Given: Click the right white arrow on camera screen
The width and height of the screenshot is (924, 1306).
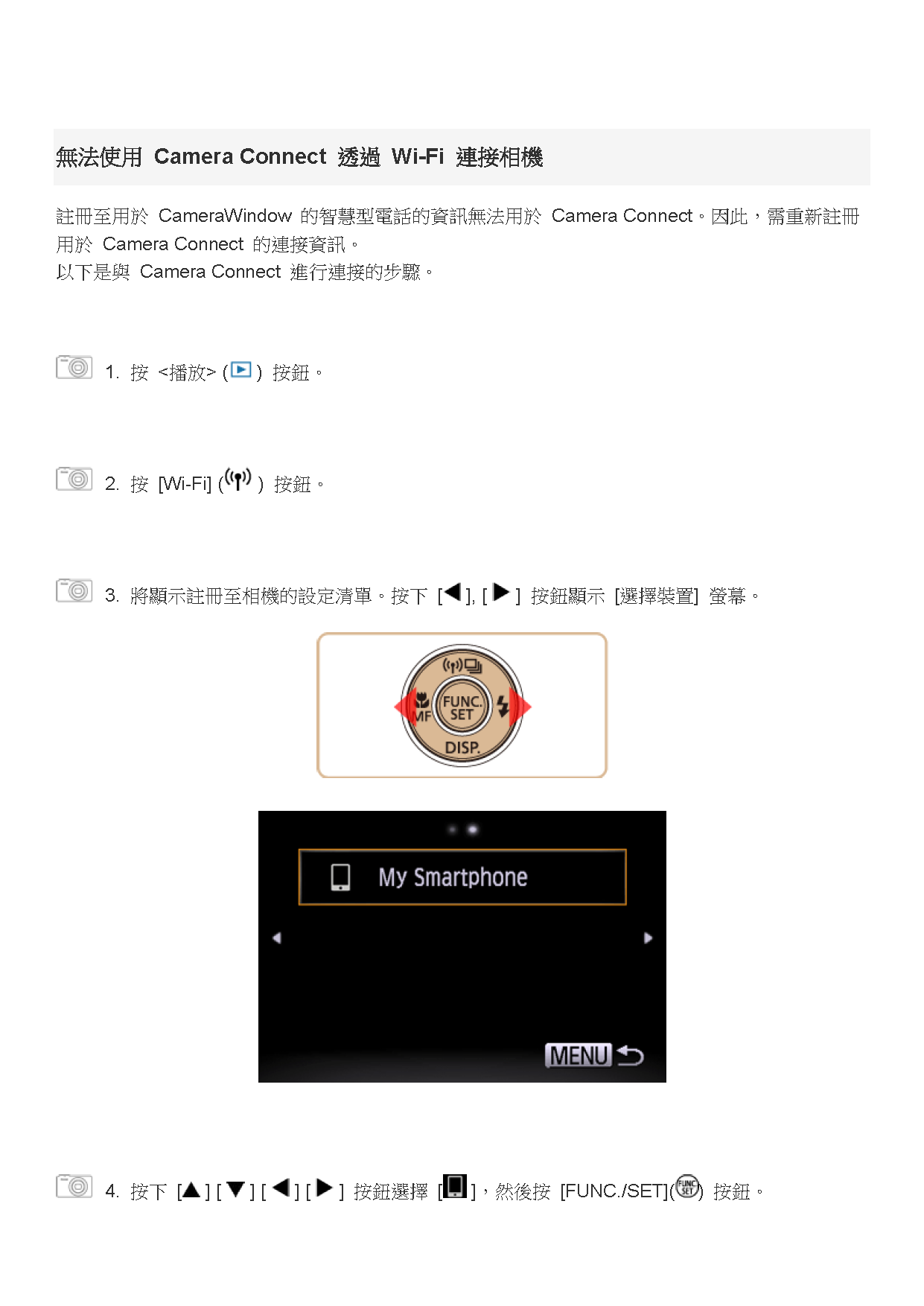Looking at the screenshot, I should (x=648, y=938).
